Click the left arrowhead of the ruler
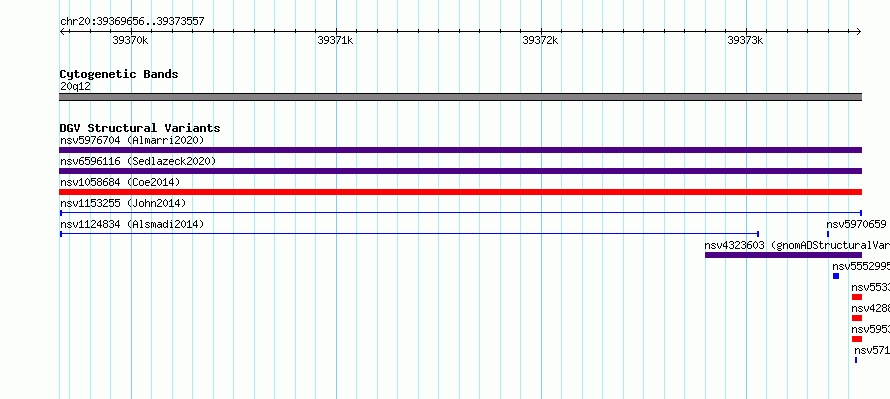 tap(62, 31)
